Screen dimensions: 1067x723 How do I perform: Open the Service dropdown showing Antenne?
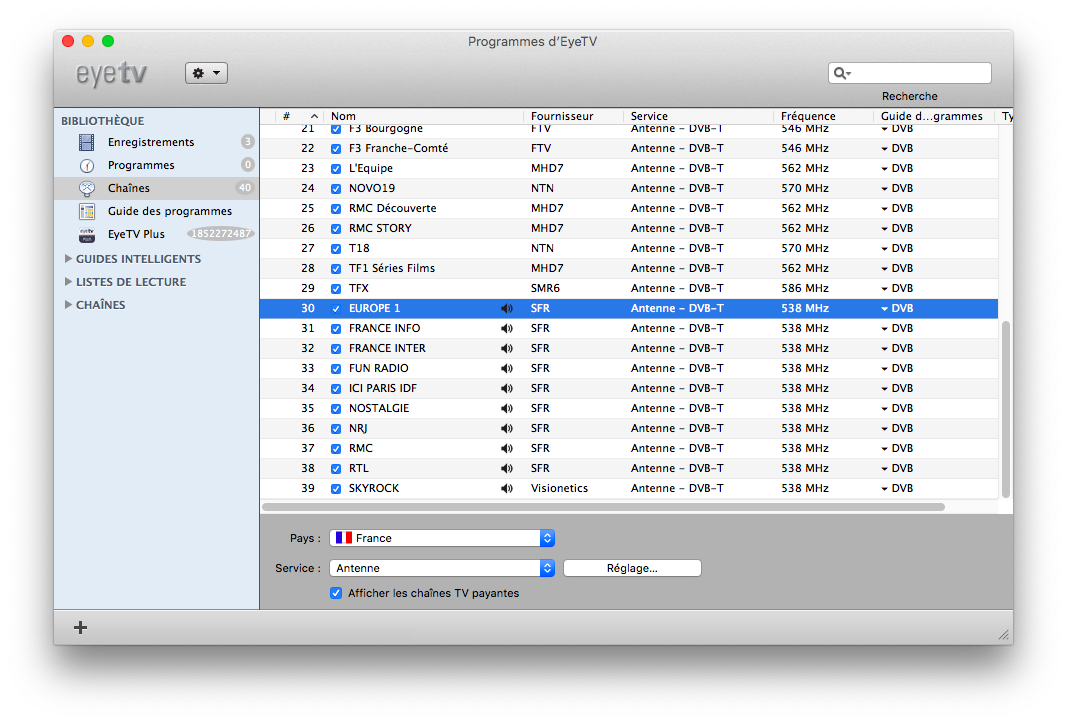443,568
